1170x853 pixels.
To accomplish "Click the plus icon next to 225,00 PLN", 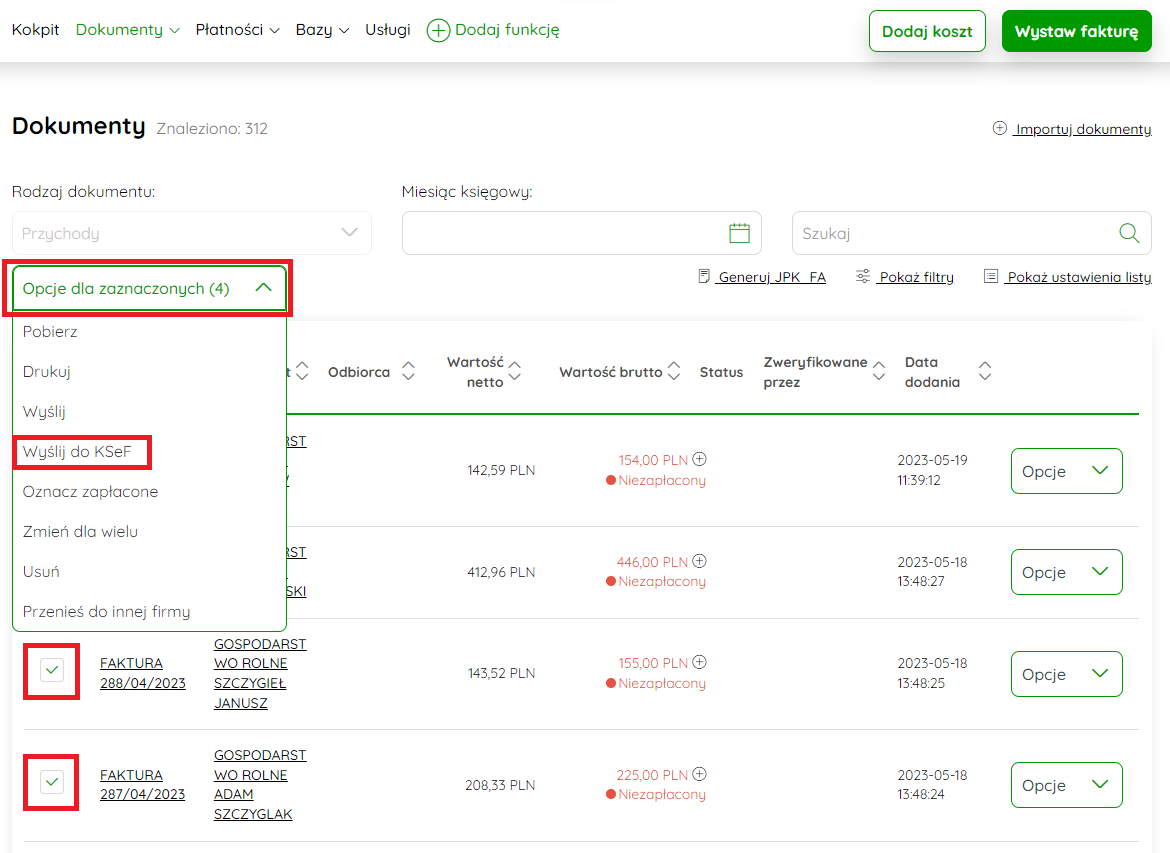I will click(x=700, y=774).
